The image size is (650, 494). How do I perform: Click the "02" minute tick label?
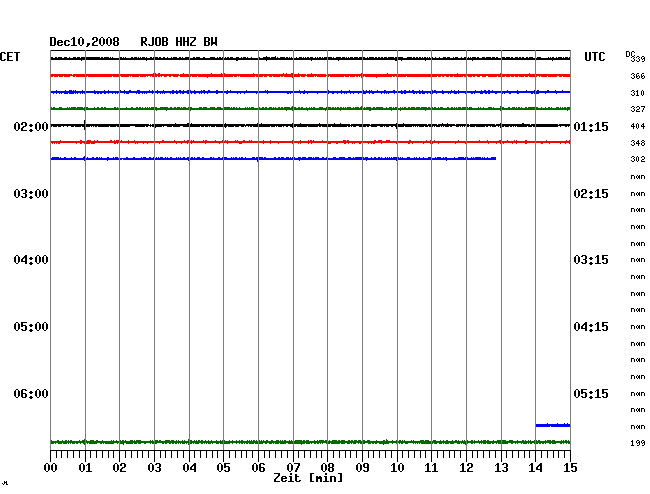(119, 468)
